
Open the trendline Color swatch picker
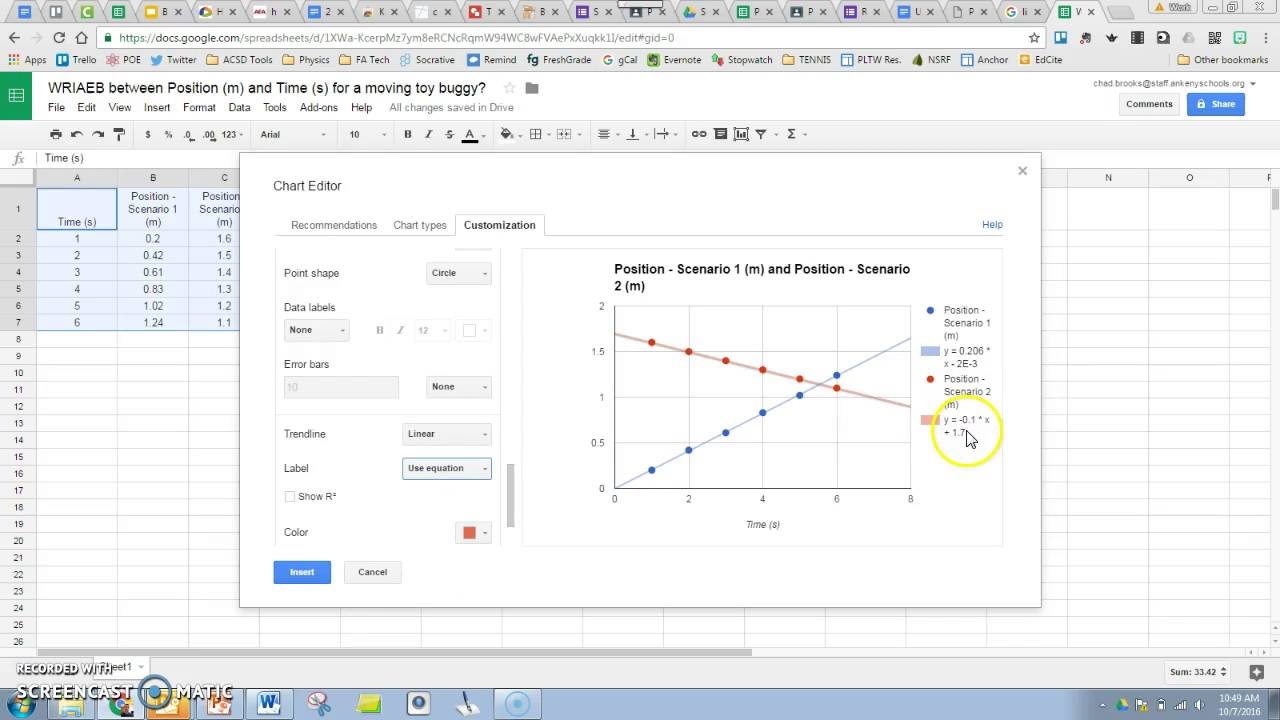[x=474, y=533]
